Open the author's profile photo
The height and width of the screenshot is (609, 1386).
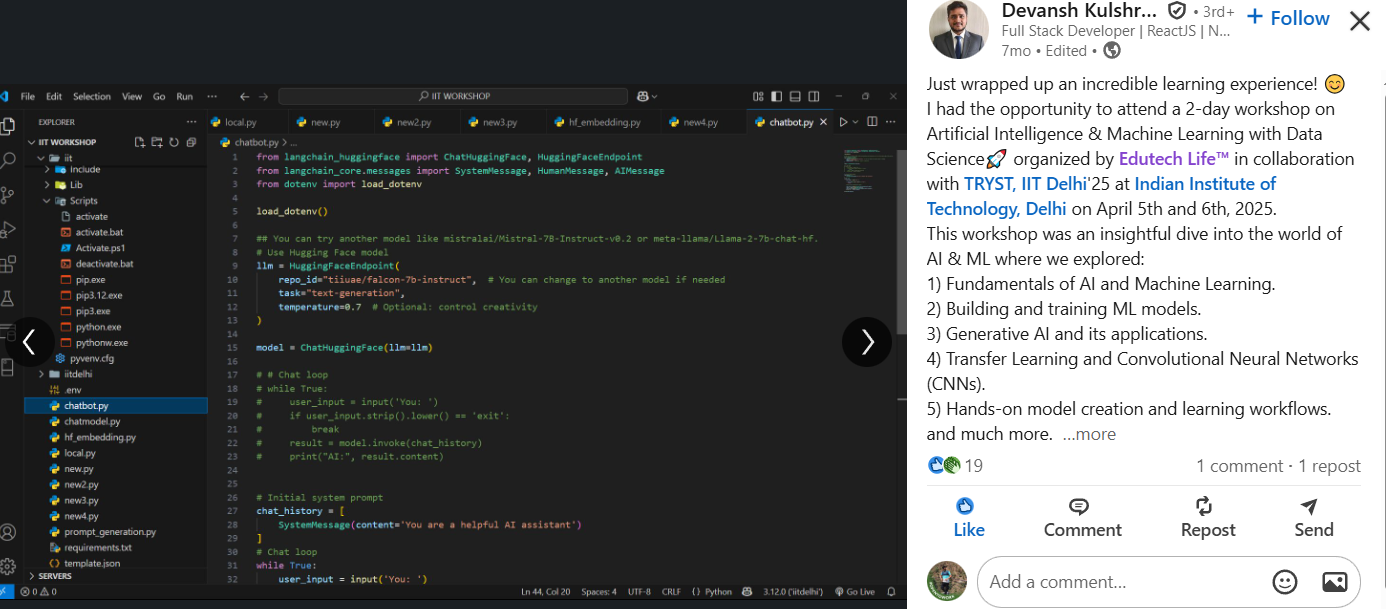click(959, 29)
